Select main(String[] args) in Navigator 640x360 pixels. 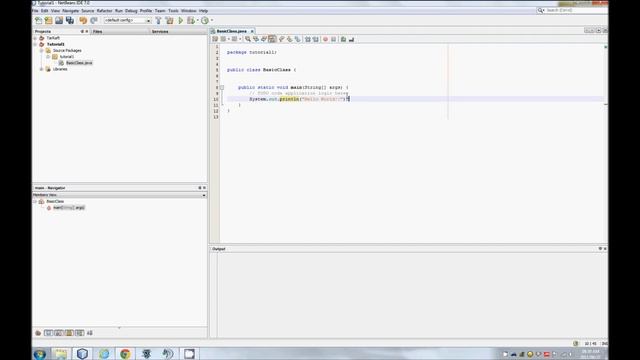tap(69, 208)
